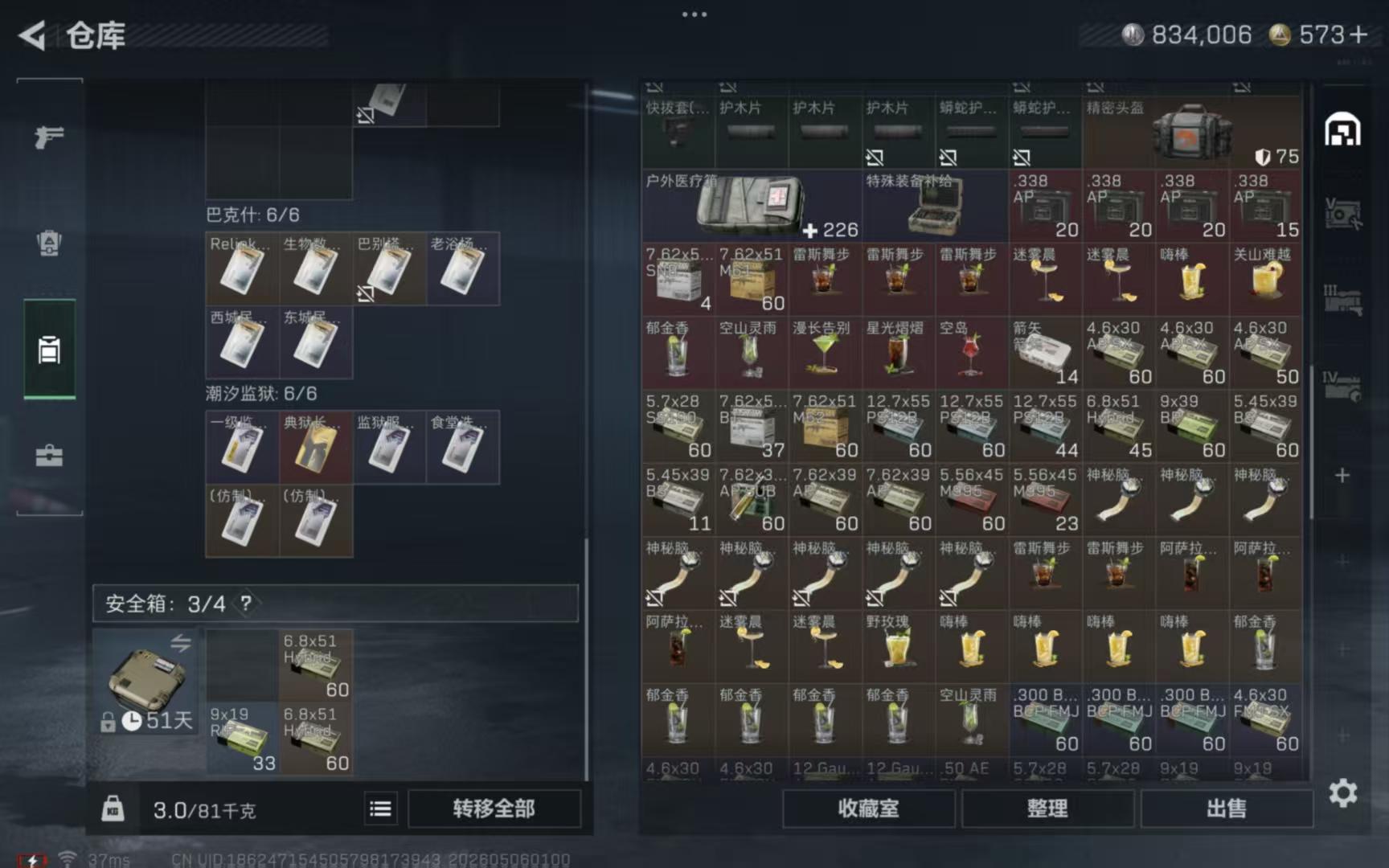Select the 空岛 cocktail
This screenshot has width=1389, height=868.
[x=972, y=352]
